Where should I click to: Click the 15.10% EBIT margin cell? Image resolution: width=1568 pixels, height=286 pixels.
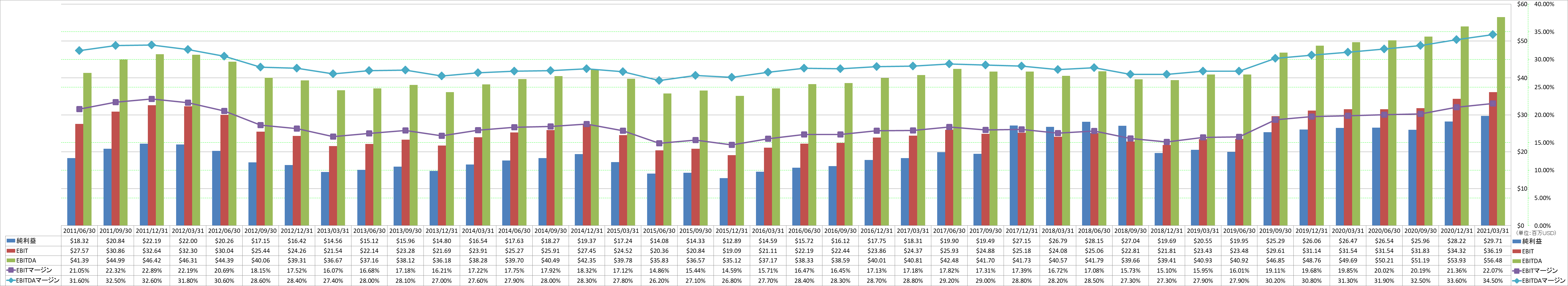click(1167, 270)
